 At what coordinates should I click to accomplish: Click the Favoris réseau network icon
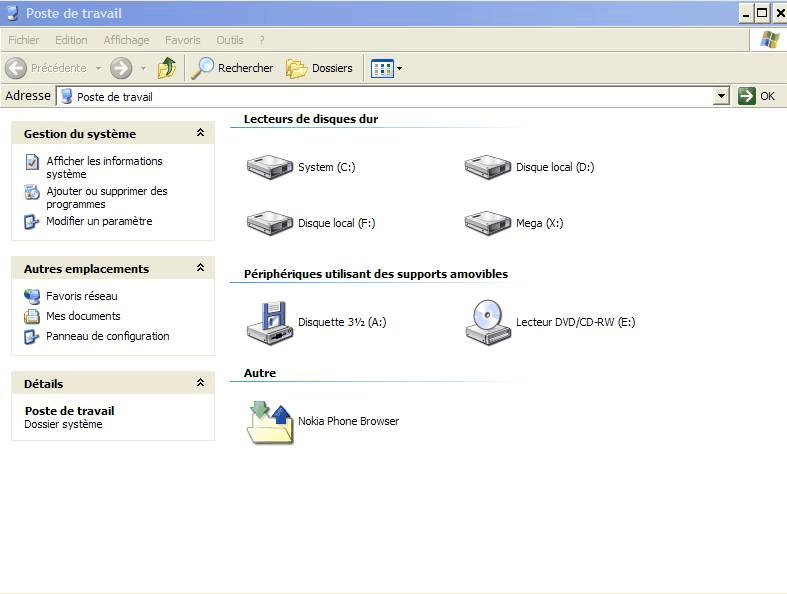point(32,296)
